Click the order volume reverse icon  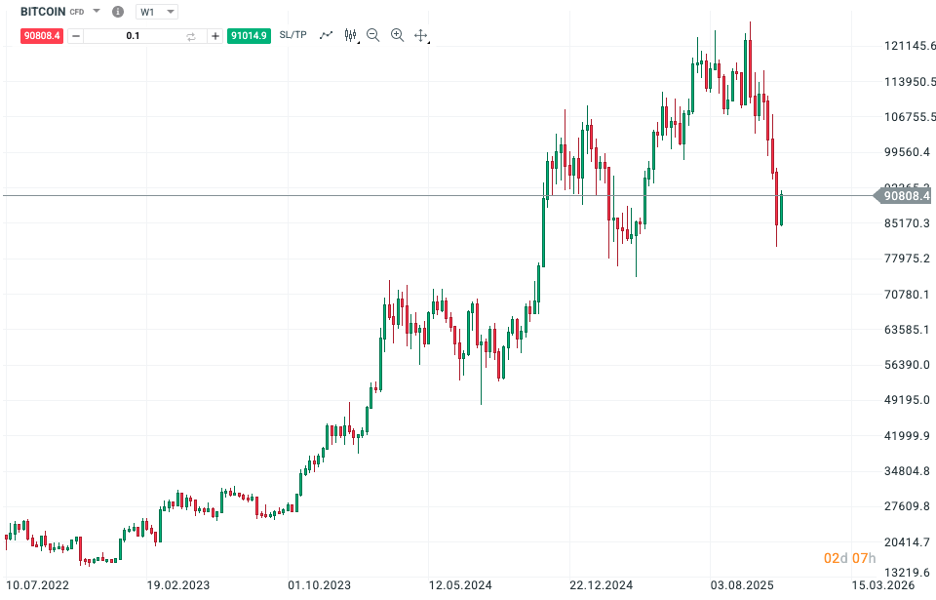[190, 34]
